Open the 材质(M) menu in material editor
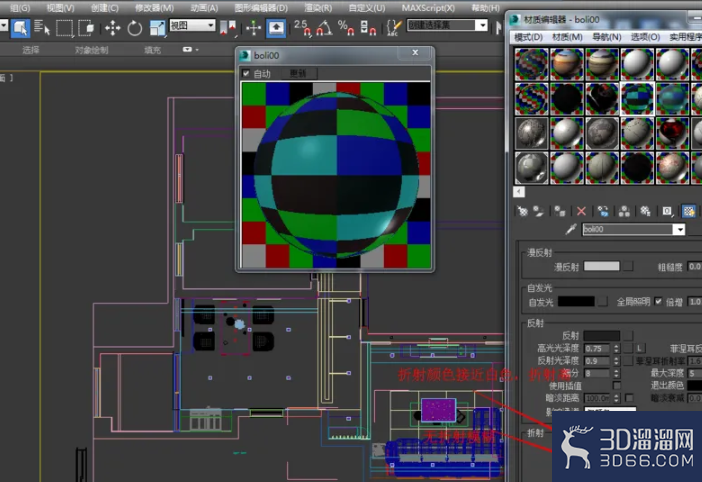702x482 pixels. point(567,37)
